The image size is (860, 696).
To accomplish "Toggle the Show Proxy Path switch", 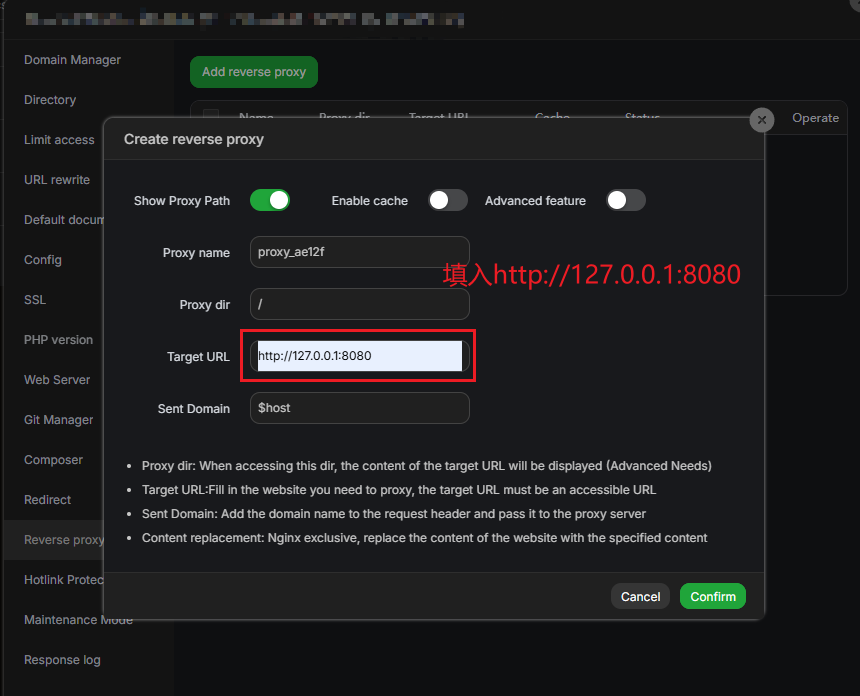I will tap(269, 200).
